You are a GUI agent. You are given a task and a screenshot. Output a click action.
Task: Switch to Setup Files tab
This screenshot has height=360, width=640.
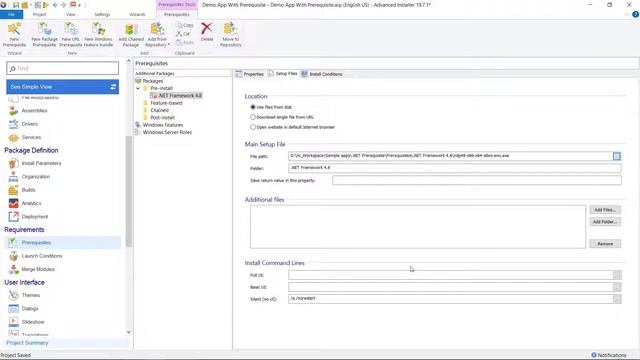(282, 74)
